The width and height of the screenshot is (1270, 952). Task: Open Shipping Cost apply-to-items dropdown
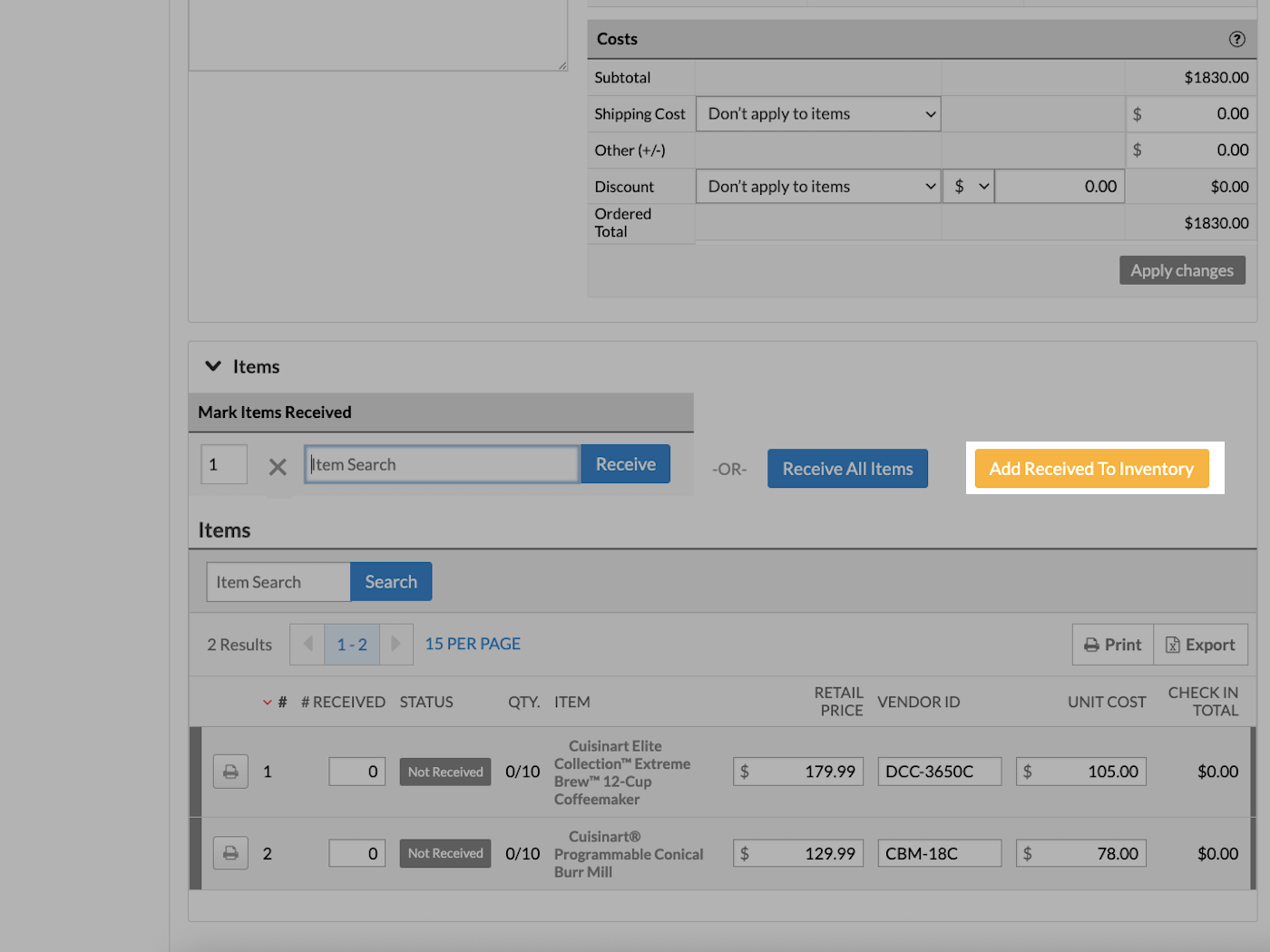point(817,114)
